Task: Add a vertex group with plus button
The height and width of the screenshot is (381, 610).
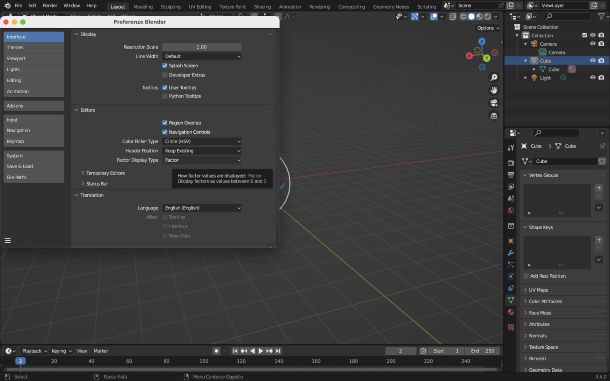Action: click(599, 188)
